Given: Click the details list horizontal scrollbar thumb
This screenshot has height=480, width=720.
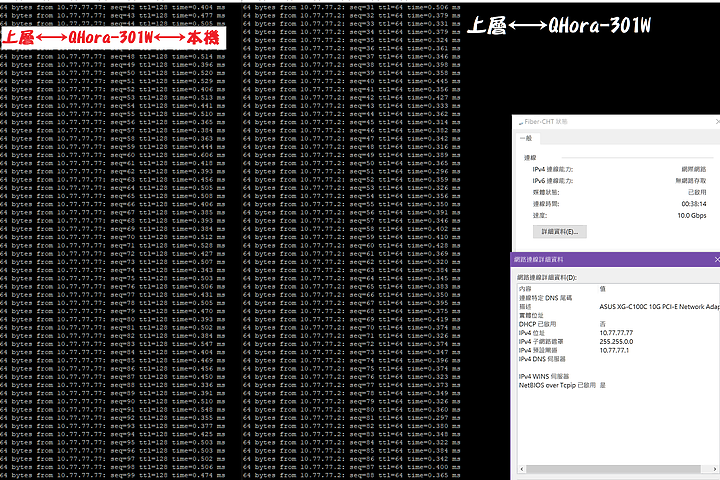Looking at the screenshot, I should 613,469.
